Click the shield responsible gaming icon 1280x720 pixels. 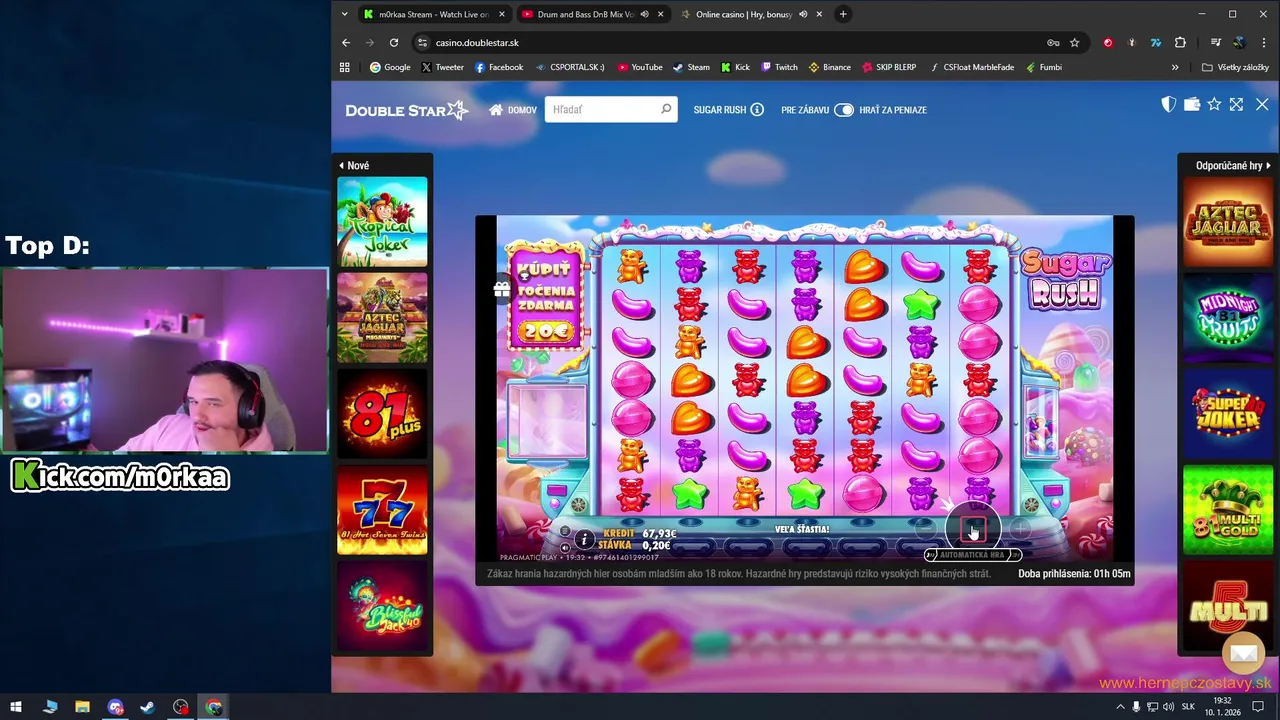(1168, 104)
